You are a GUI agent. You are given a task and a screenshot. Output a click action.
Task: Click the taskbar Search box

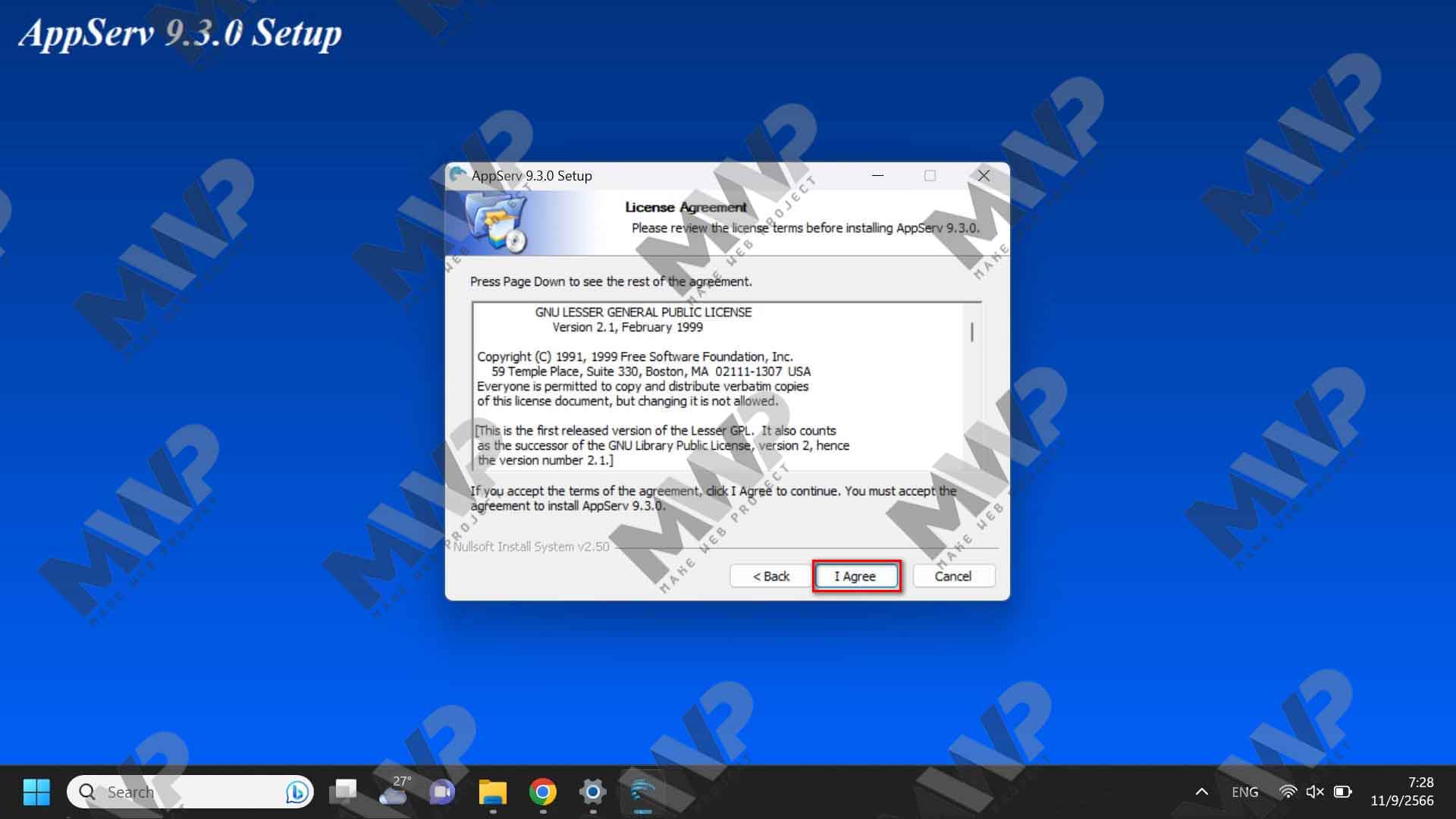pos(190,792)
